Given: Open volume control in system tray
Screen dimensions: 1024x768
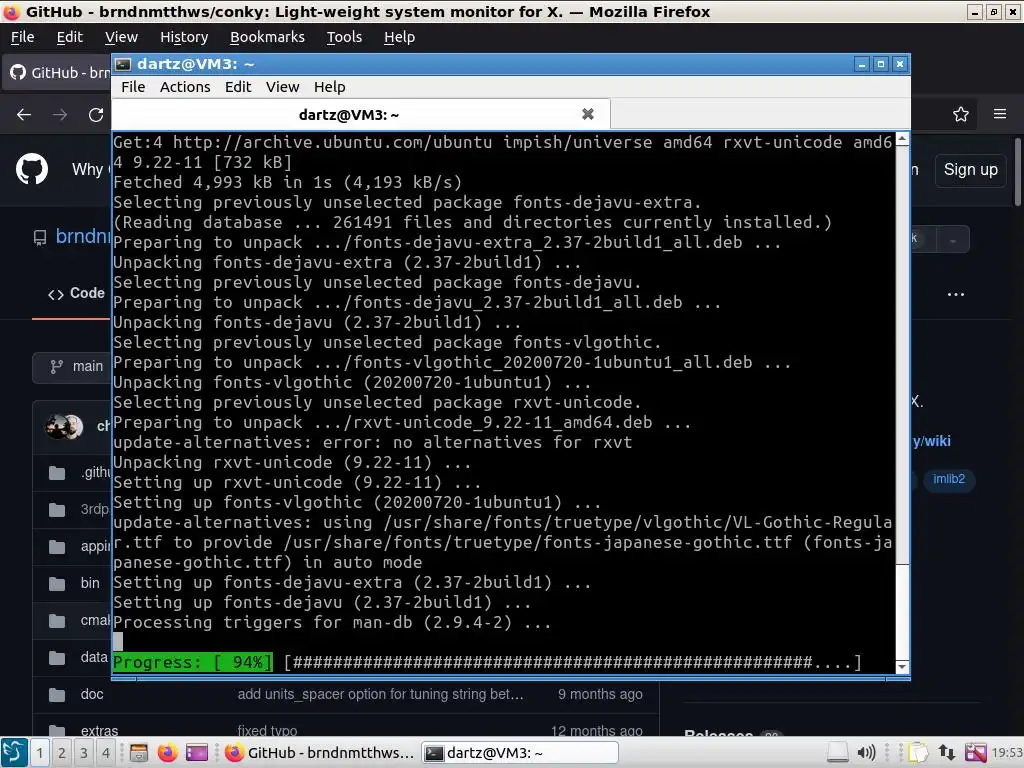Looking at the screenshot, I should pyautogui.click(x=866, y=753).
